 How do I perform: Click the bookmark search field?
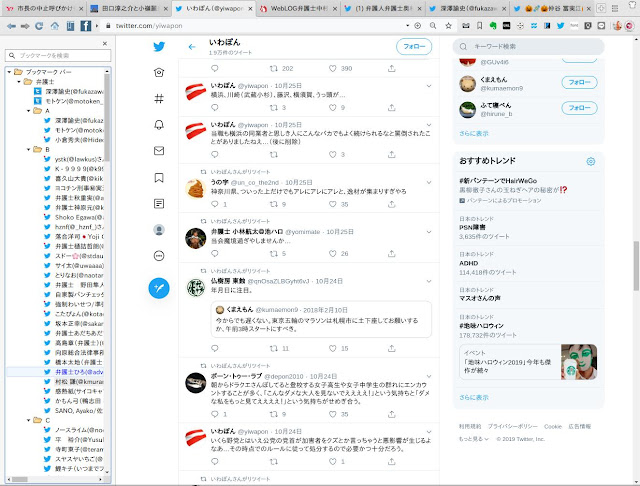click(x=58, y=55)
